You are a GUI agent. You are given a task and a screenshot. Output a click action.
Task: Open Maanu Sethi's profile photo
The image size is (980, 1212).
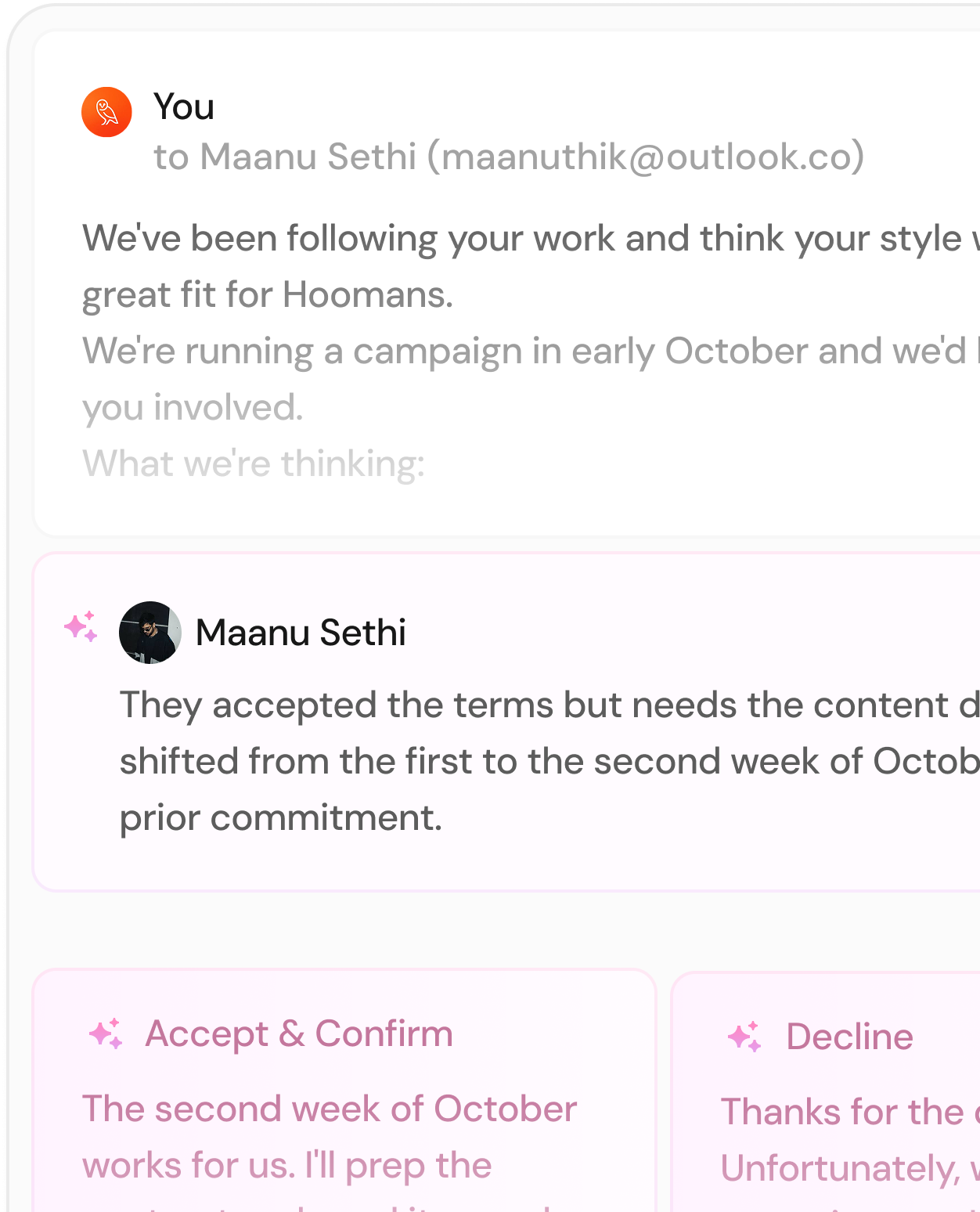(x=150, y=632)
